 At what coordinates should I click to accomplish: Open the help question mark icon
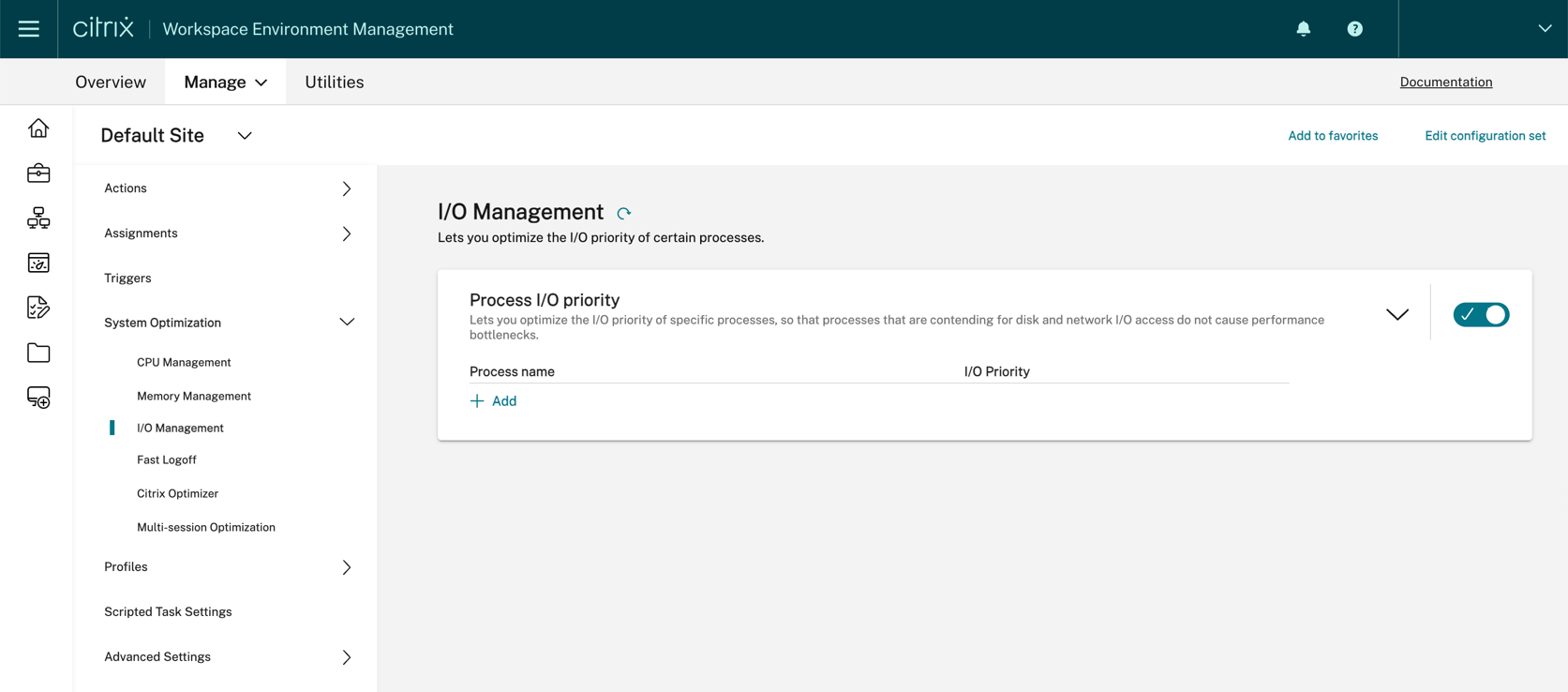pyautogui.click(x=1354, y=29)
